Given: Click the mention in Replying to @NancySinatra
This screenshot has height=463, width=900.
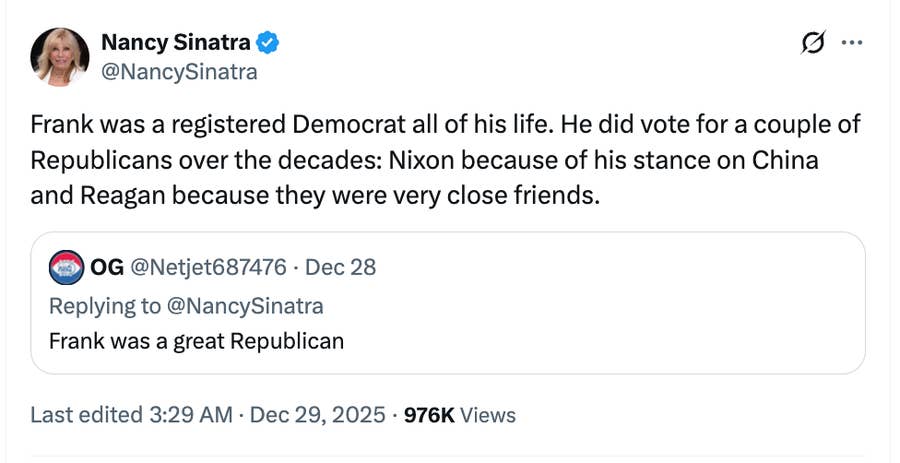Looking at the screenshot, I should [x=250, y=305].
